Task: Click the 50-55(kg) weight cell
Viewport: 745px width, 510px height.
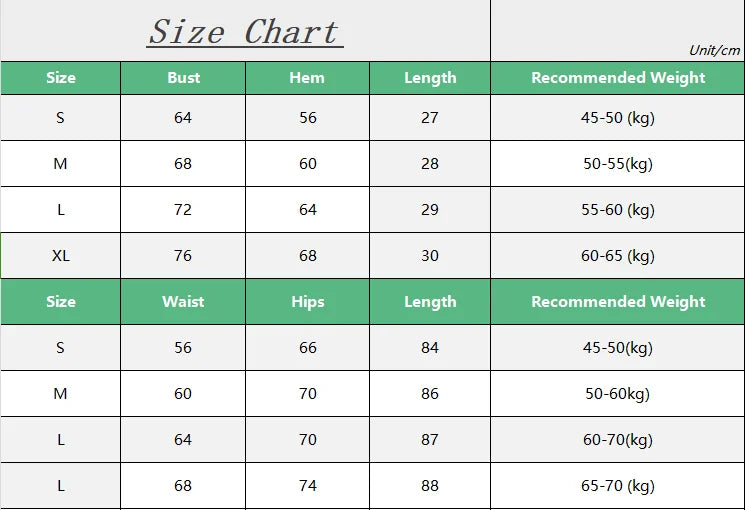Action: coord(618,164)
